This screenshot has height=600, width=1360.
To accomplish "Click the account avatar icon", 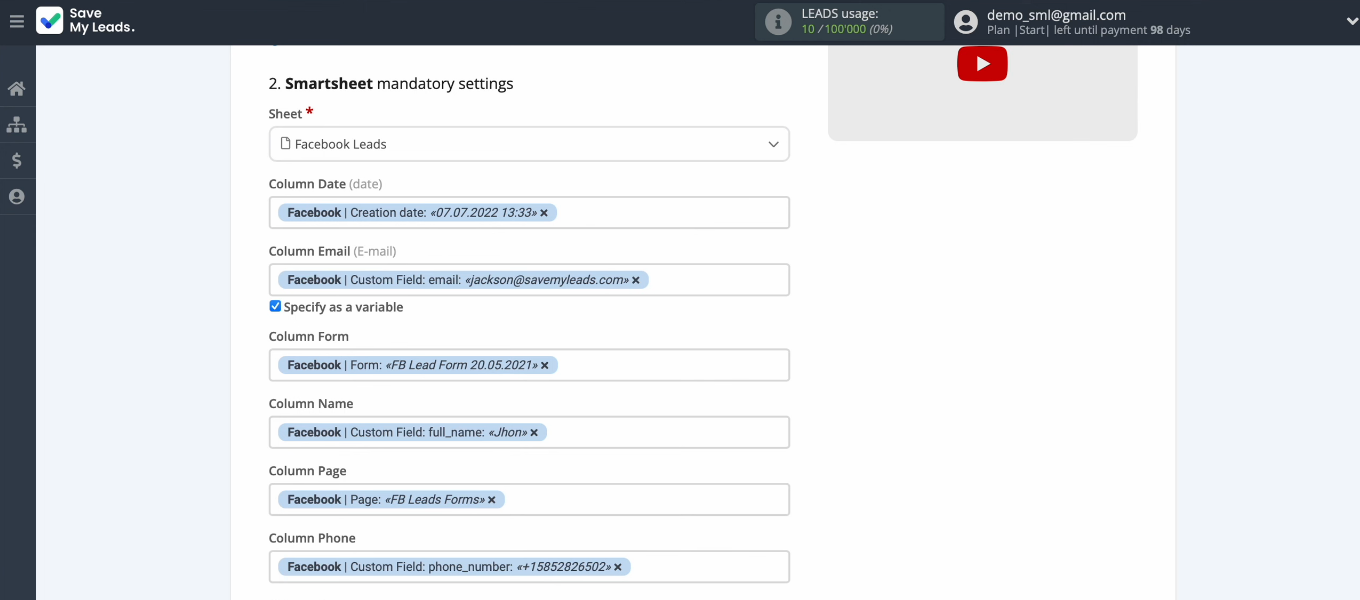I will pyautogui.click(x=965, y=22).
